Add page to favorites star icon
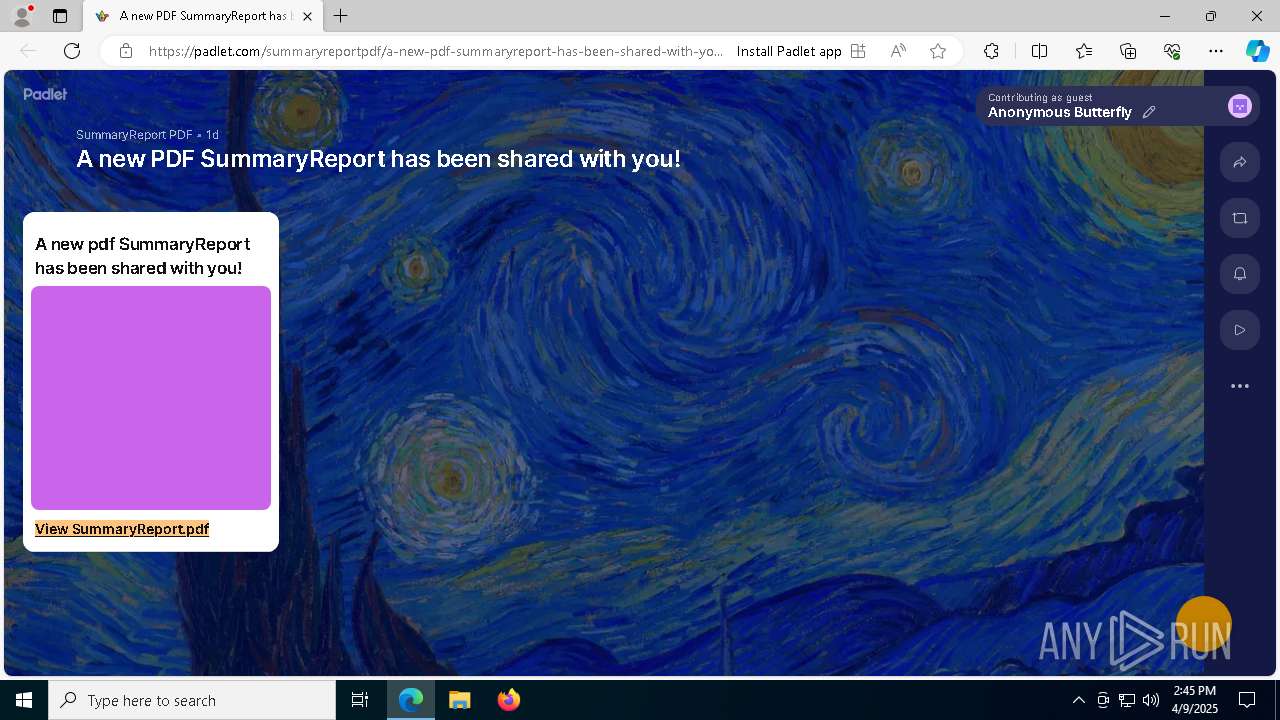The width and height of the screenshot is (1280, 720). tap(938, 51)
